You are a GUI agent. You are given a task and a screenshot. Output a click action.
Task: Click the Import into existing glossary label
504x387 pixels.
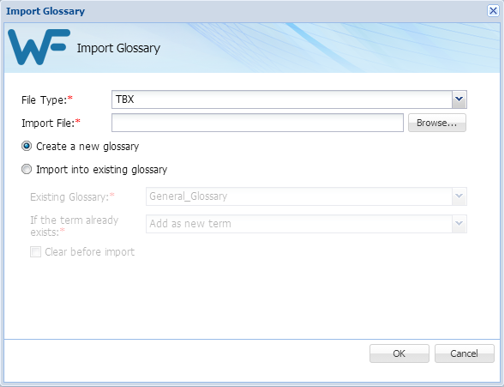102,169
